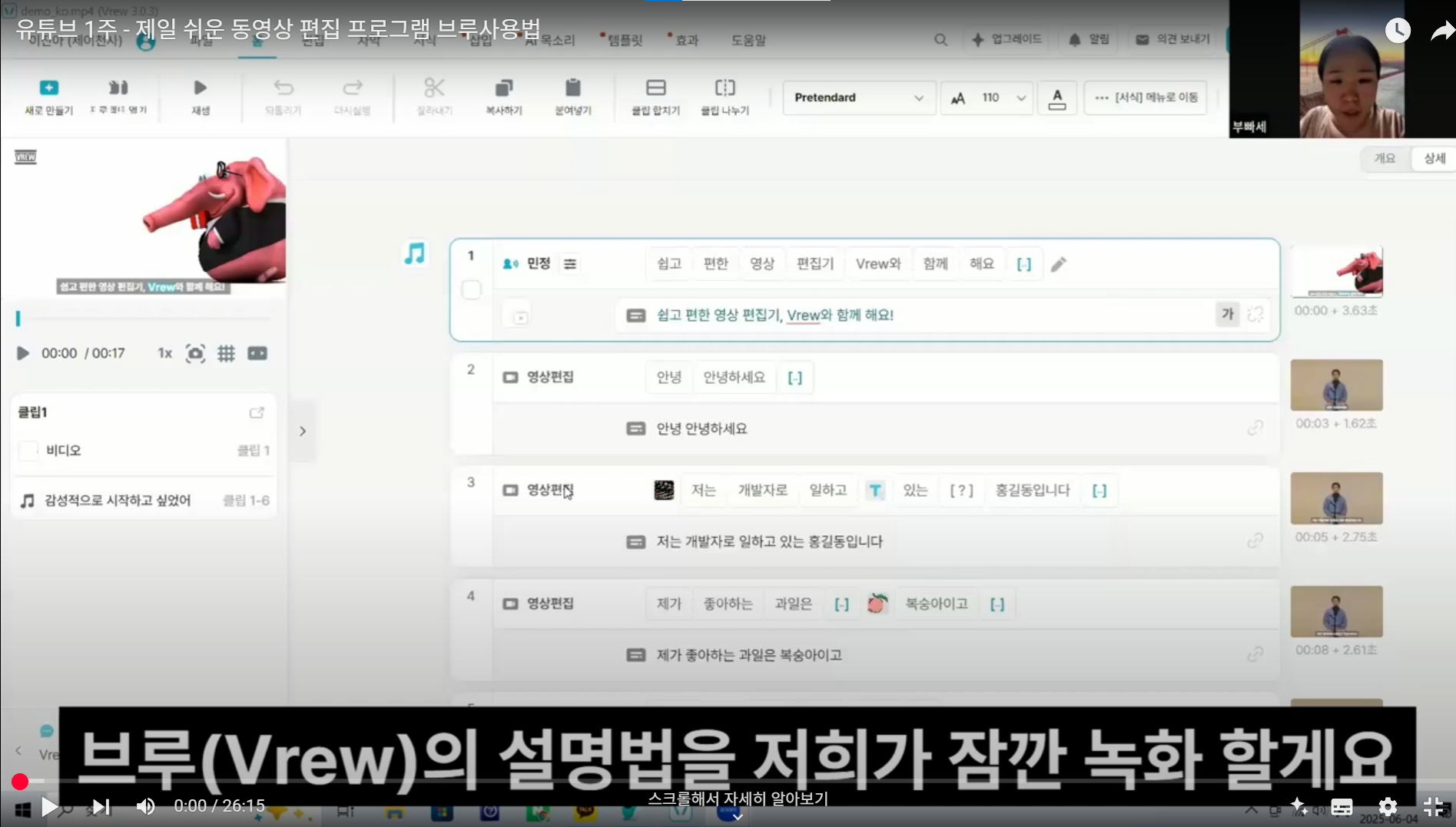Click the search magnifier icon
Viewport: 1456px width, 827px height.
click(940, 39)
